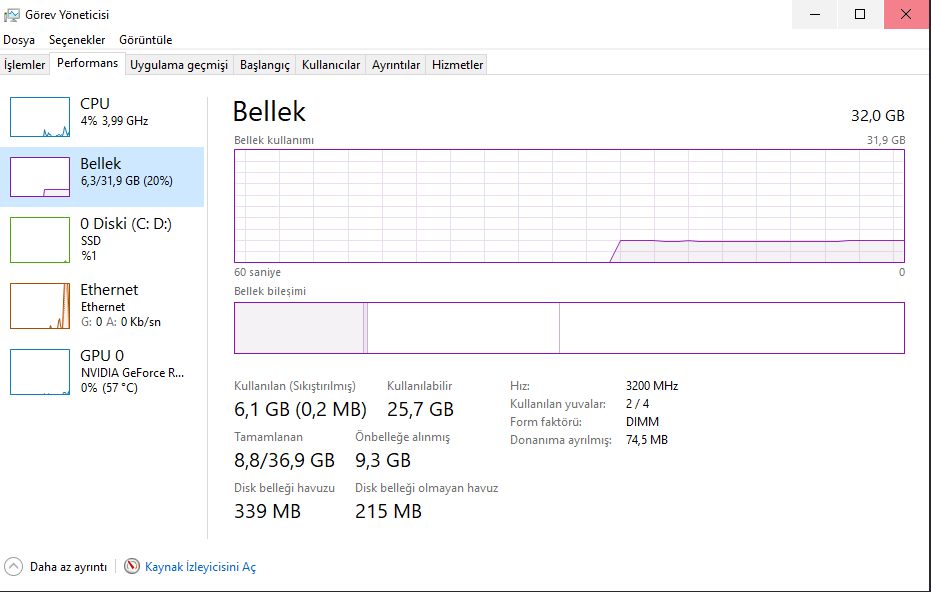Click the Task Manager title bar icon

tap(12, 15)
